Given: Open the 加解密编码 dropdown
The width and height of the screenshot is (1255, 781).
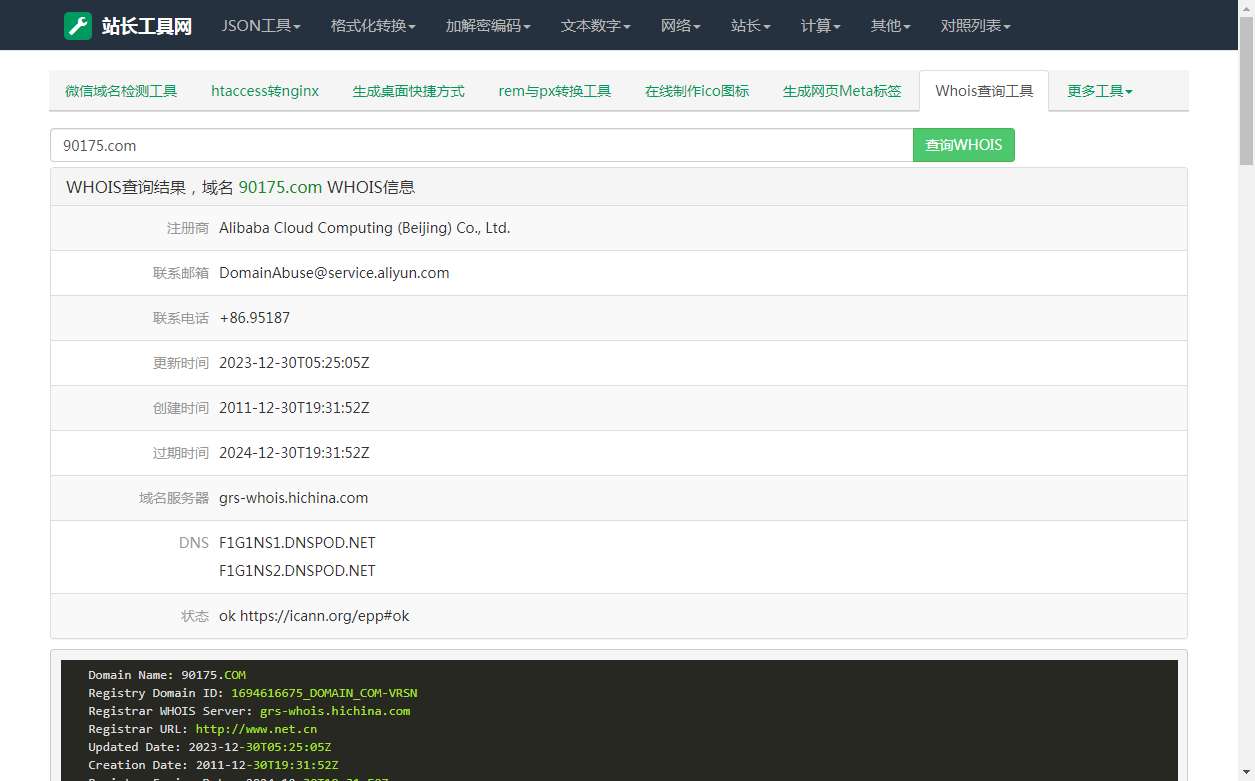Looking at the screenshot, I should [x=488, y=26].
